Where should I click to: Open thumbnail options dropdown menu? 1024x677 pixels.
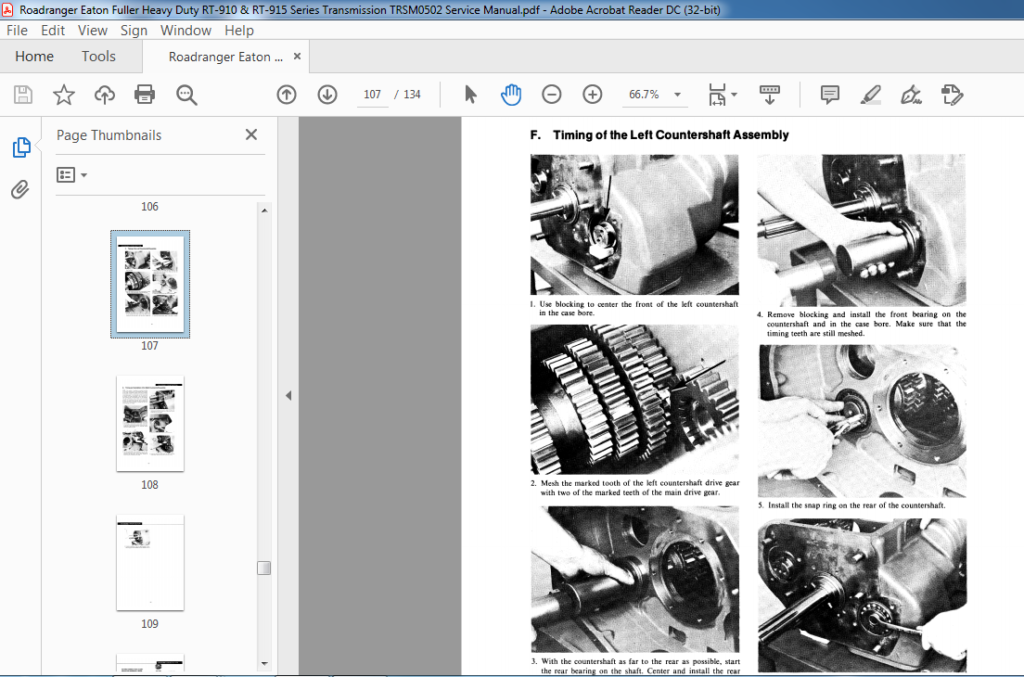point(72,175)
